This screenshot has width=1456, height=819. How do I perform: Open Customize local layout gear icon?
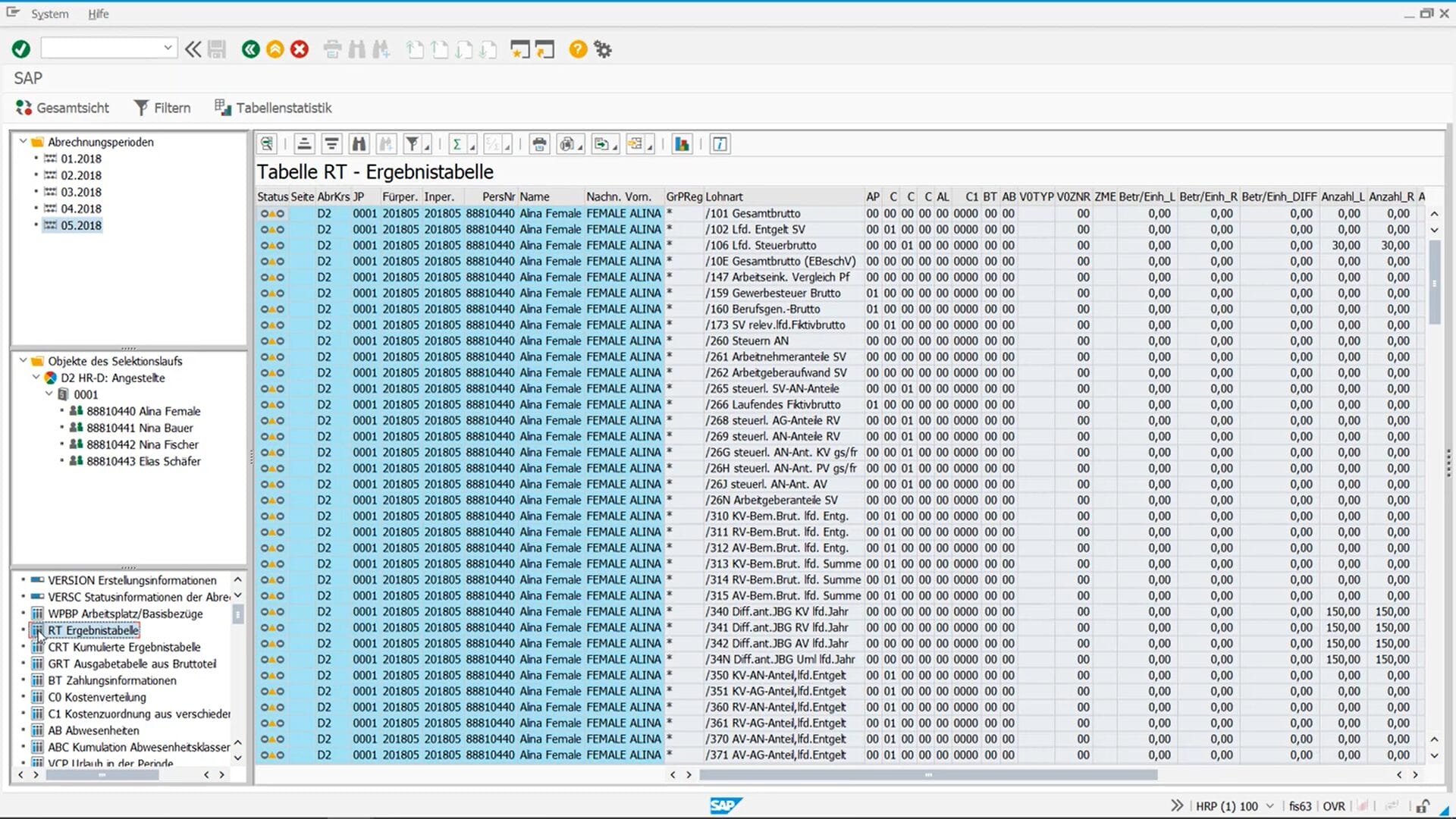click(x=603, y=49)
